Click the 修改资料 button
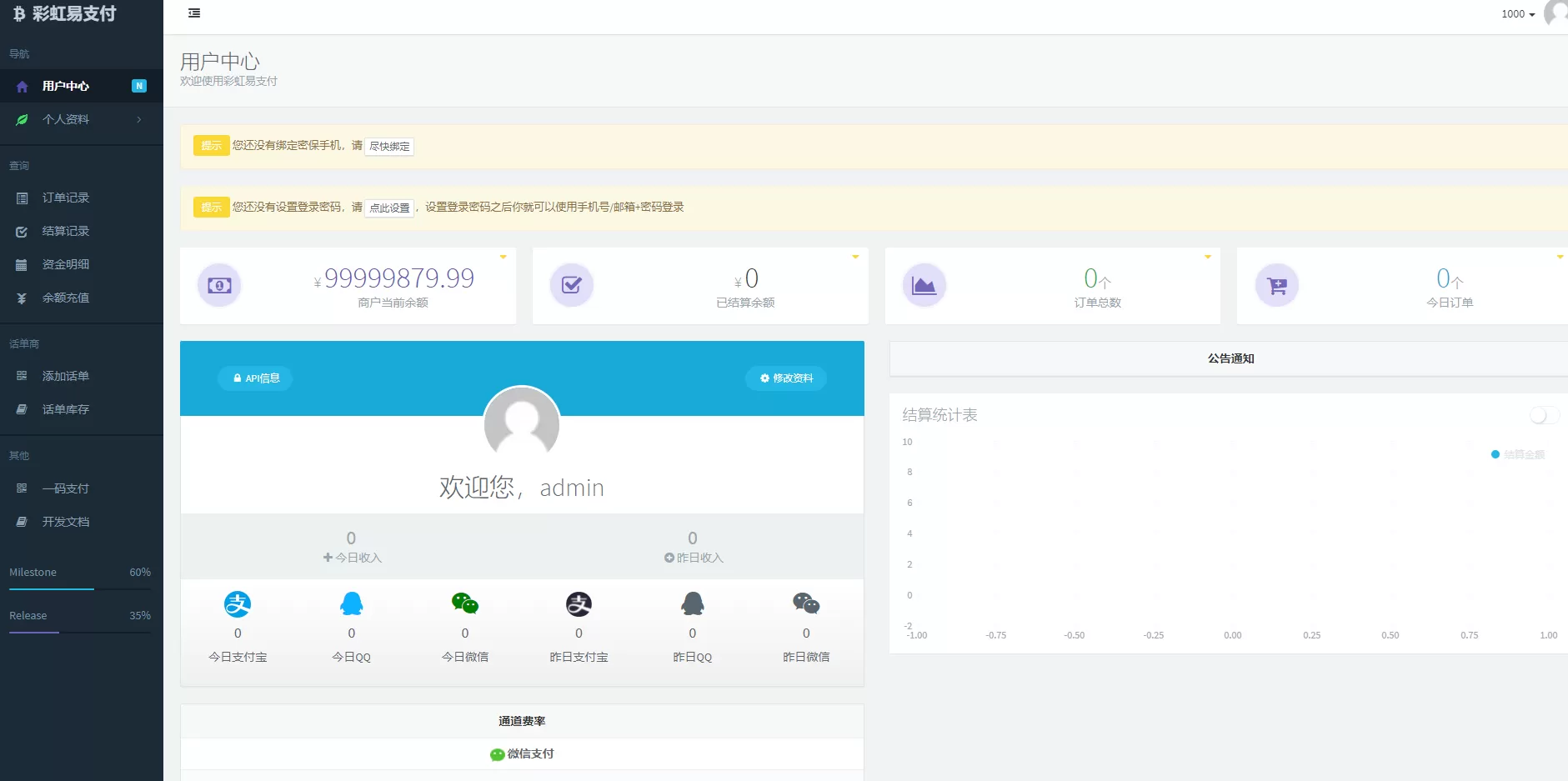This screenshot has width=1568, height=781. pyautogui.click(x=786, y=378)
